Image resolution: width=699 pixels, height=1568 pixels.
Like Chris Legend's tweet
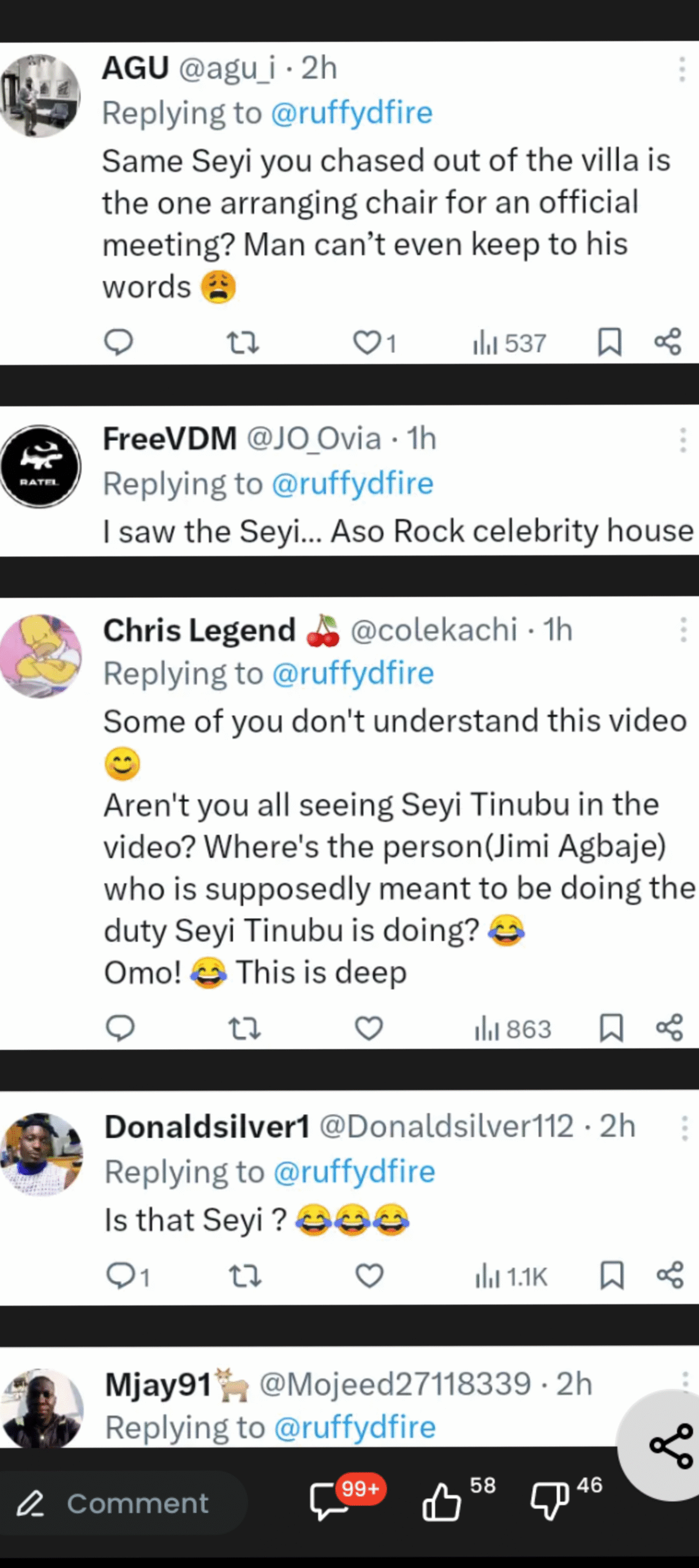point(369,1028)
